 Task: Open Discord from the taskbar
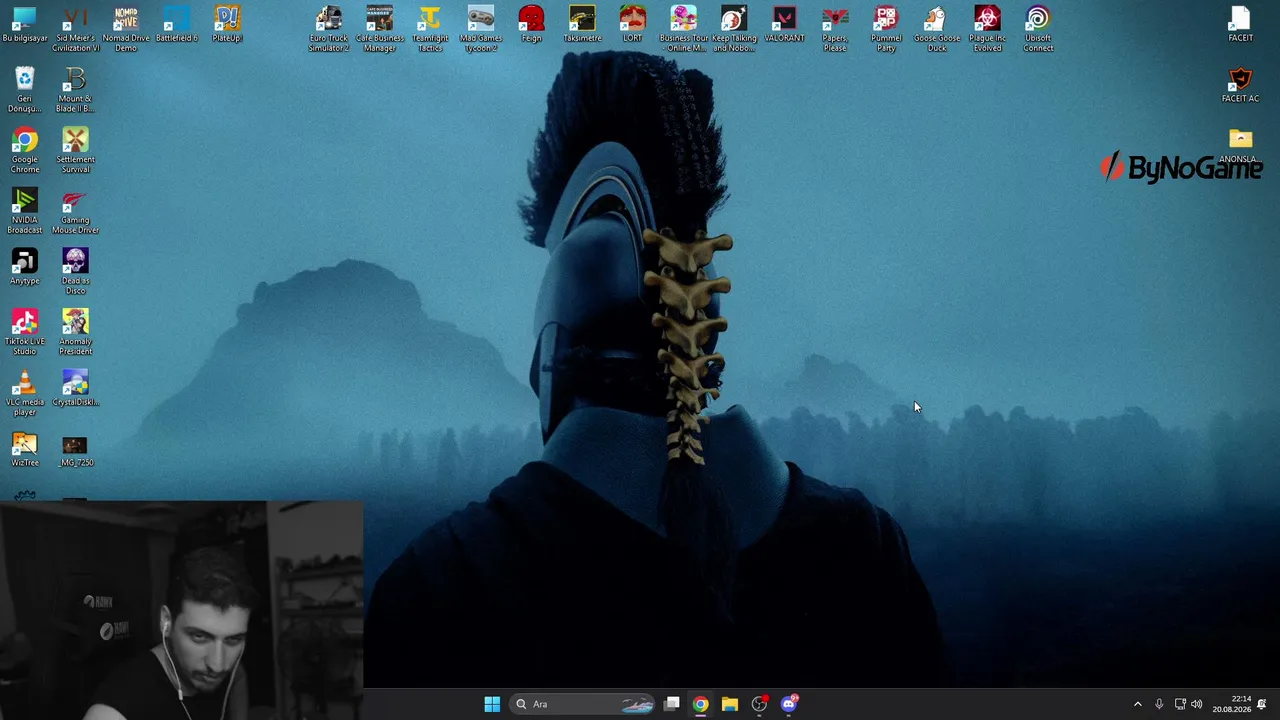pyautogui.click(x=789, y=704)
